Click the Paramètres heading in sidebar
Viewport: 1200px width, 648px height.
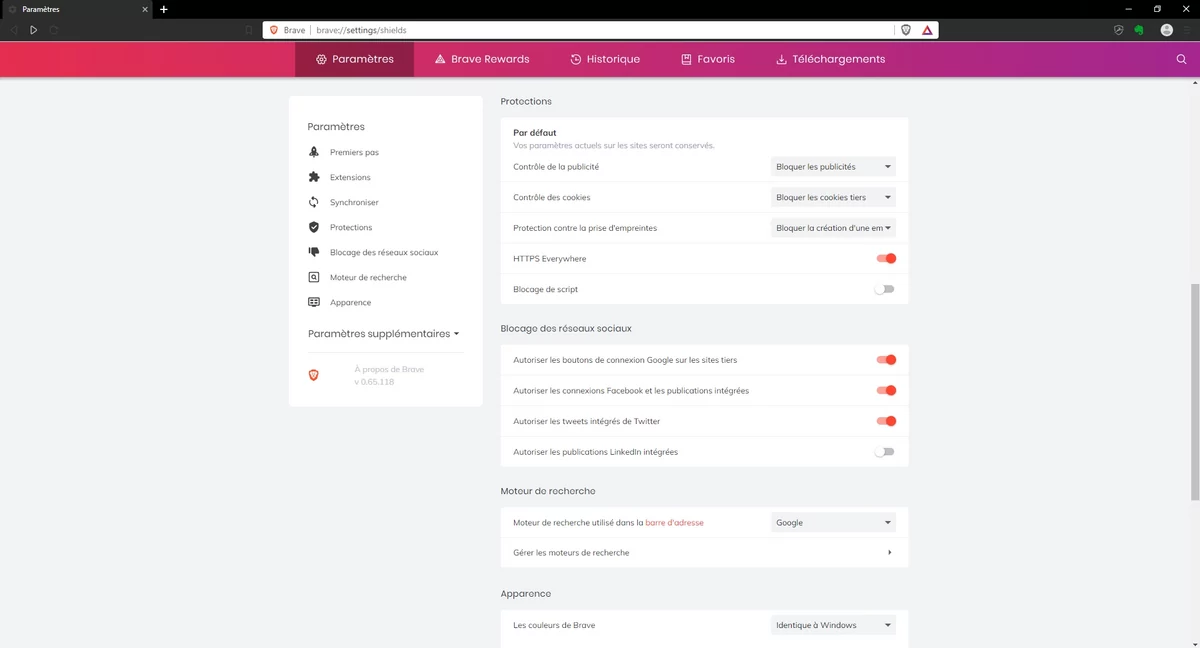tap(336, 127)
